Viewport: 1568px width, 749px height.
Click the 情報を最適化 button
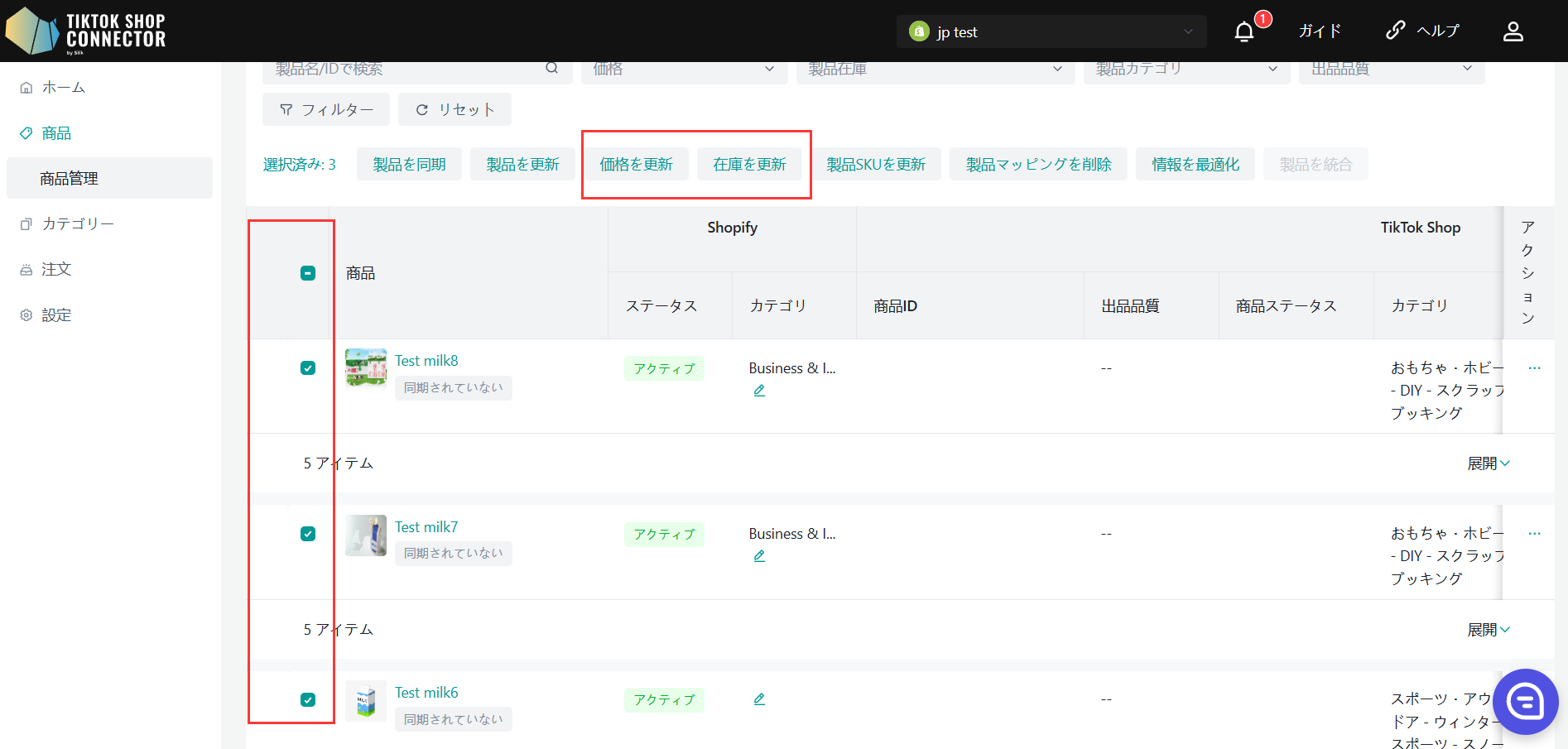[x=1195, y=164]
